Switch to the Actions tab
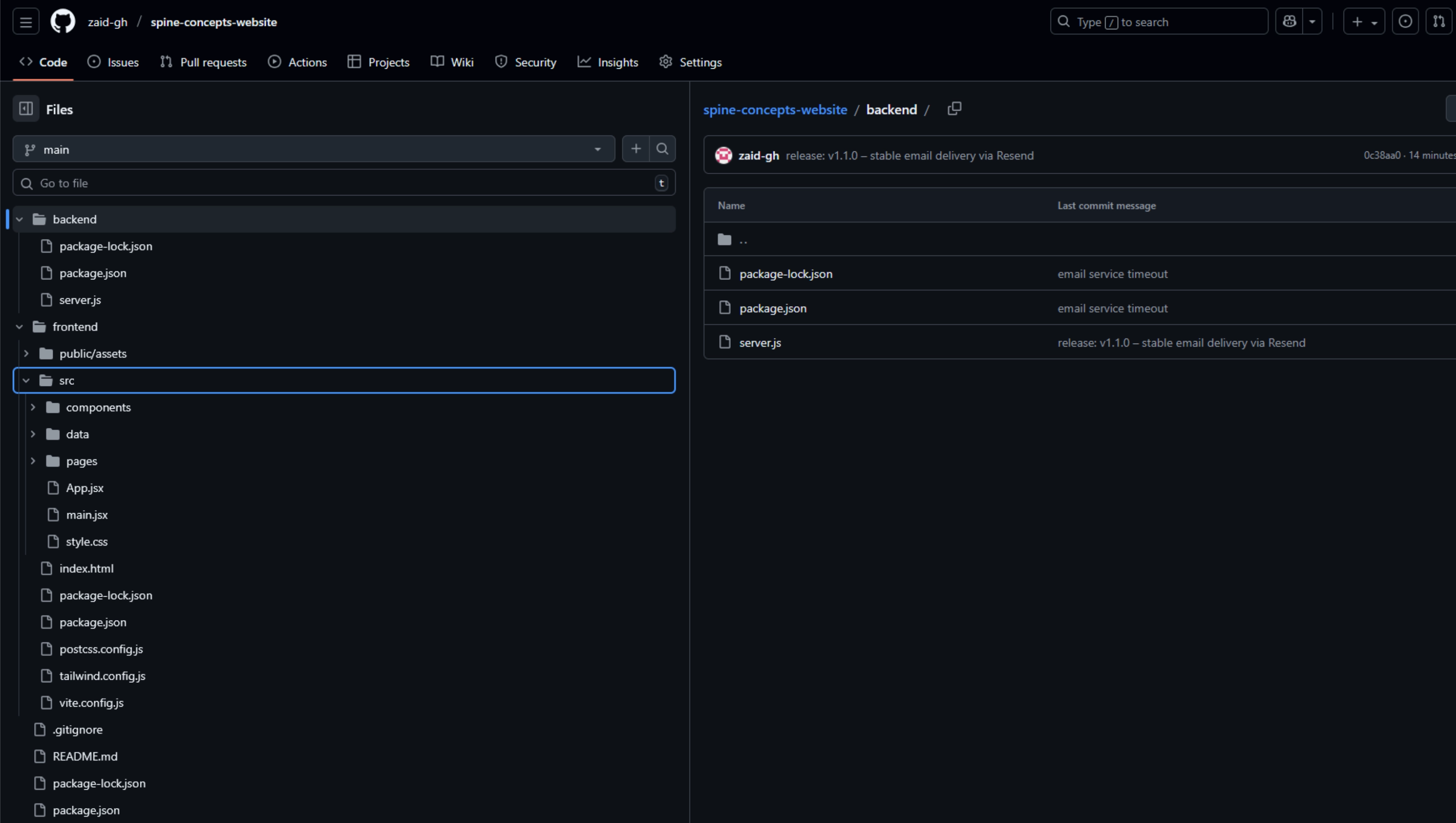This screenshot has height=823, width=1456. click(x=297, y=62)
